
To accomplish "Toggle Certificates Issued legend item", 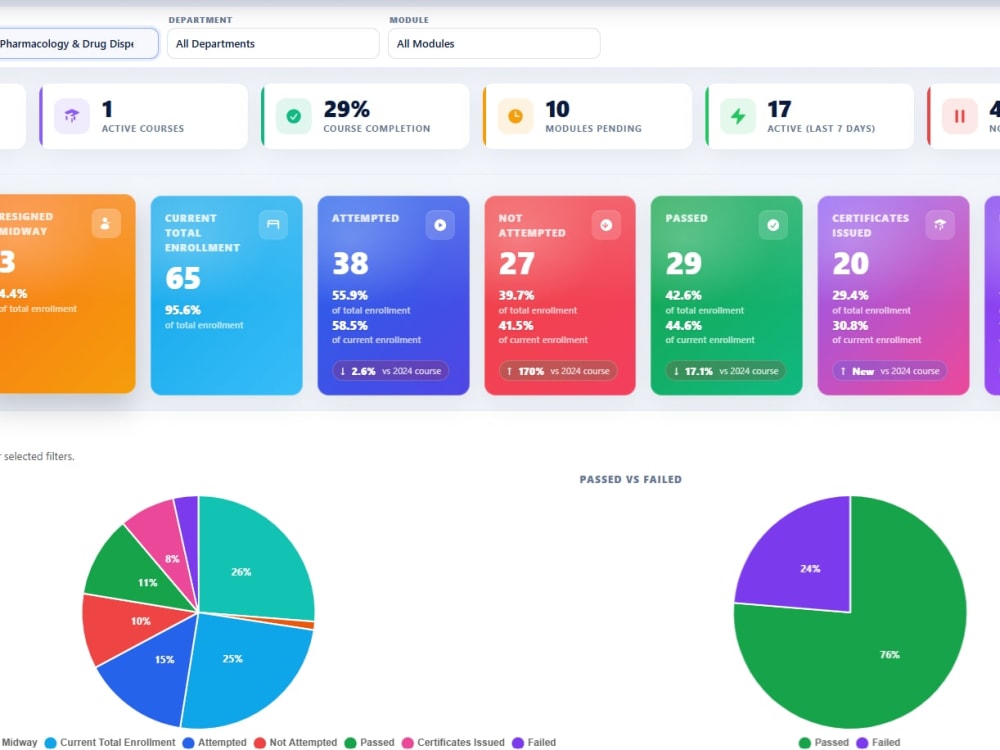I will point(453,742).
